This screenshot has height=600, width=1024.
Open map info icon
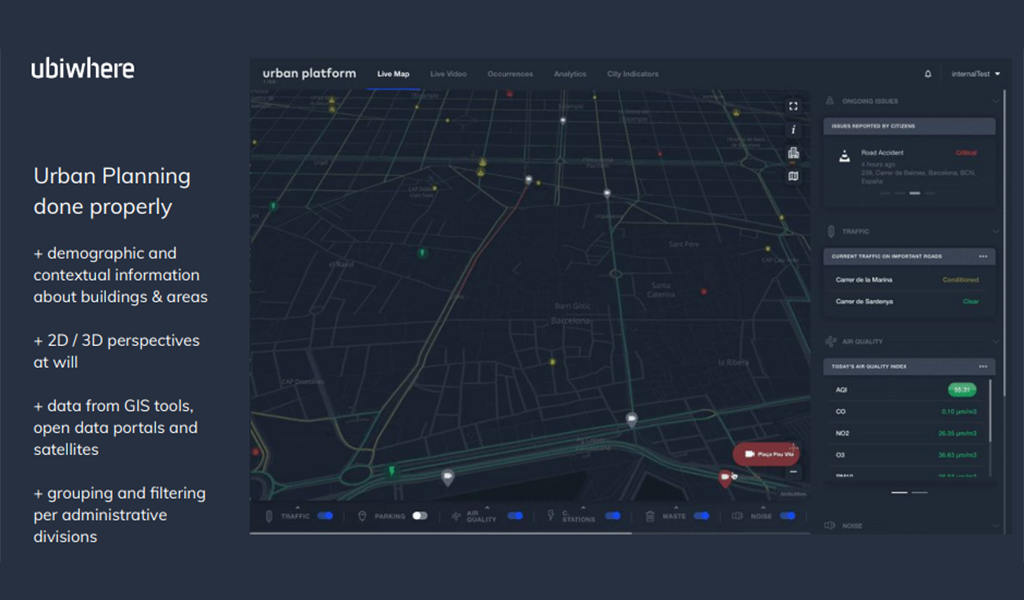[793, 129]
